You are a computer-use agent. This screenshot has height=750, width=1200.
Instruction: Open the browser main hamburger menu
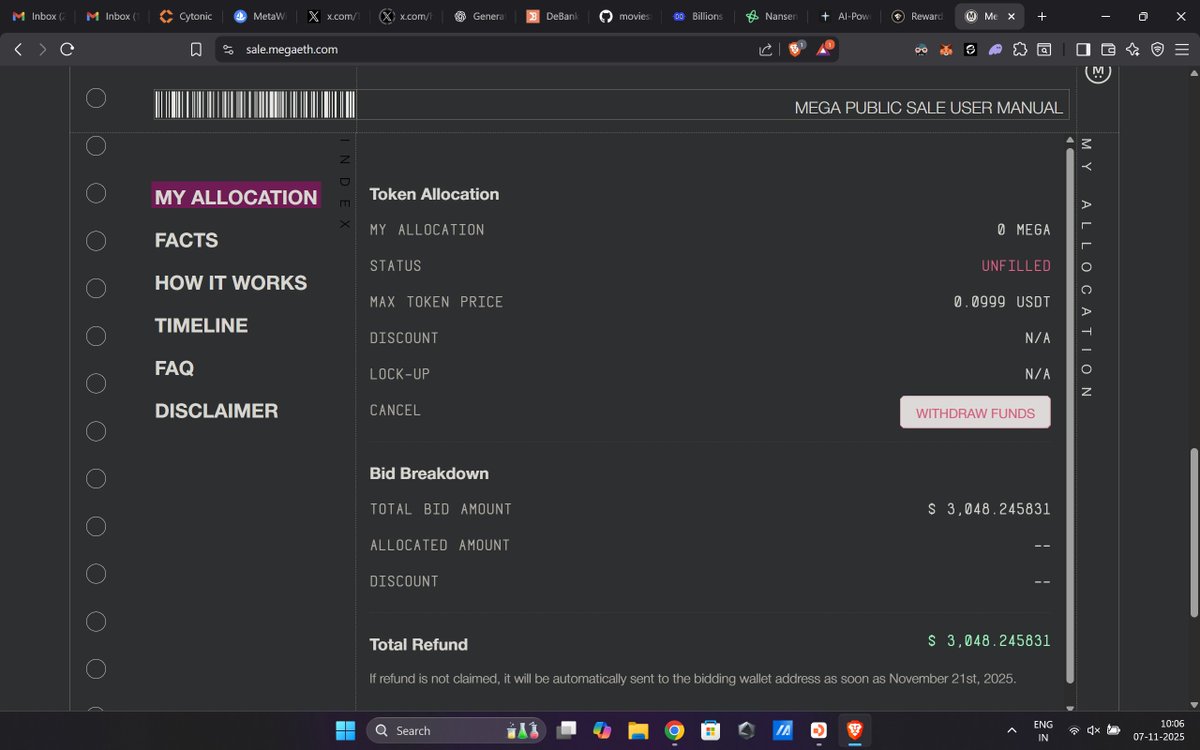coord(1182,49)
